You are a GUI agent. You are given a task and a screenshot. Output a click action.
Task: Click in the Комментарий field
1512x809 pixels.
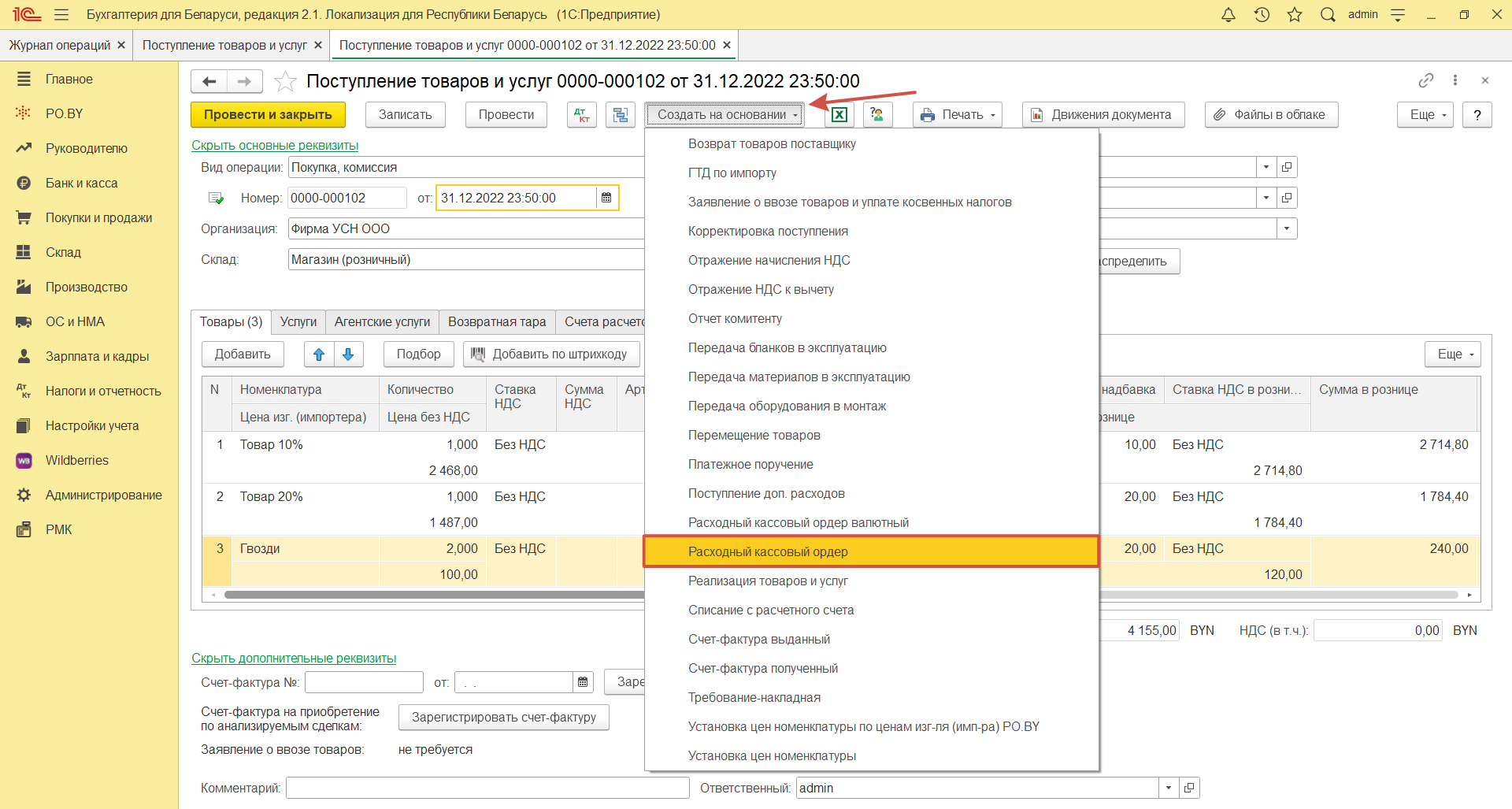click(487, 788)
